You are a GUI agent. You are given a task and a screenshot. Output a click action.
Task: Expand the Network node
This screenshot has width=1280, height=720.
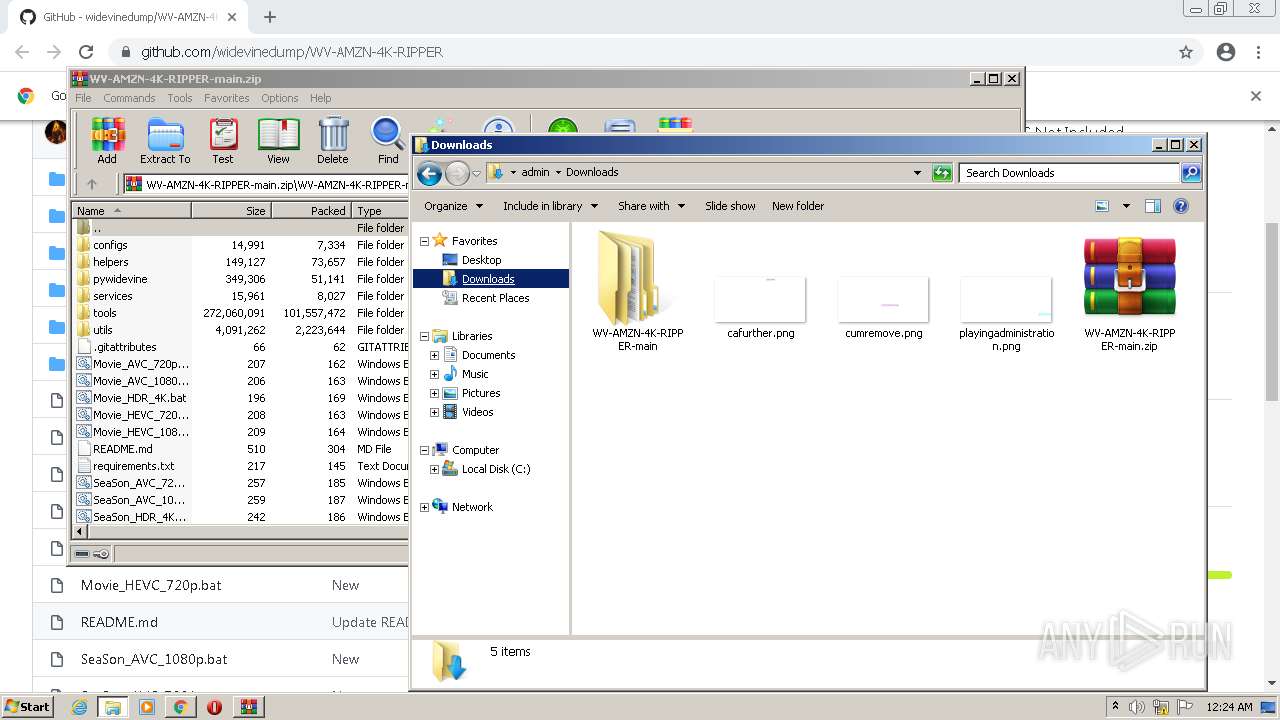424,507
